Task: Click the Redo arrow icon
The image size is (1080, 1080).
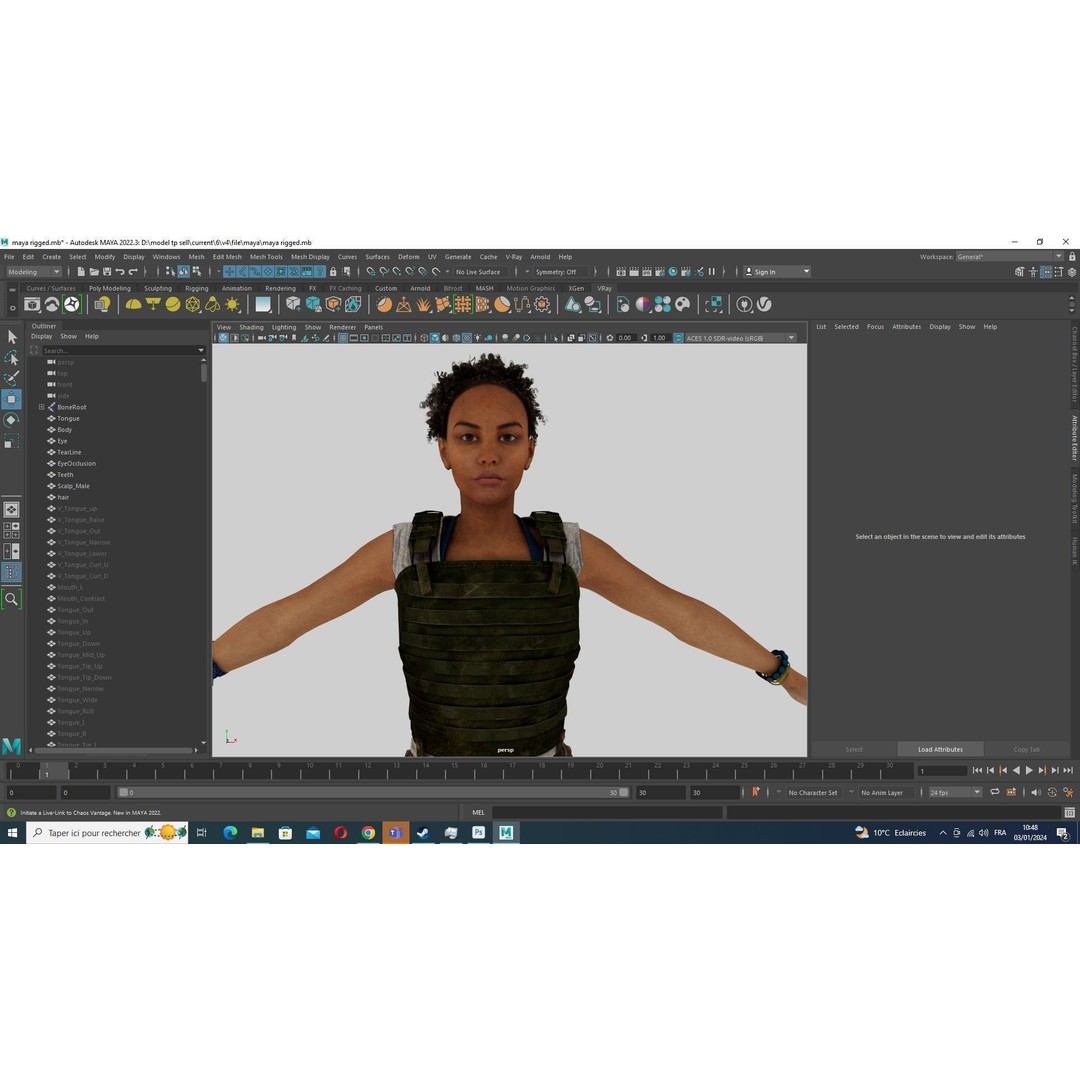Action: [133, 272]
